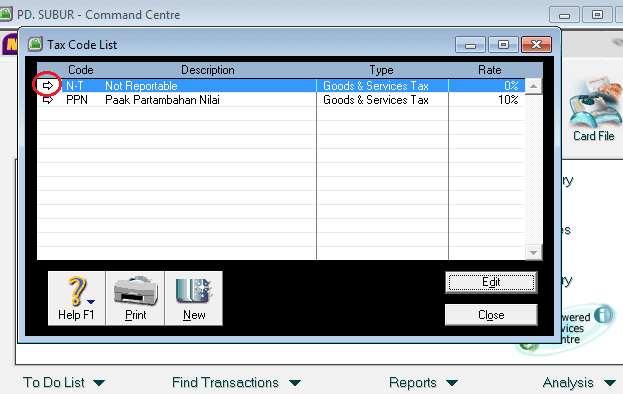Expand the Help F1 dropdown arrow
Screen dimensions: 623x394
click(91, 301)
